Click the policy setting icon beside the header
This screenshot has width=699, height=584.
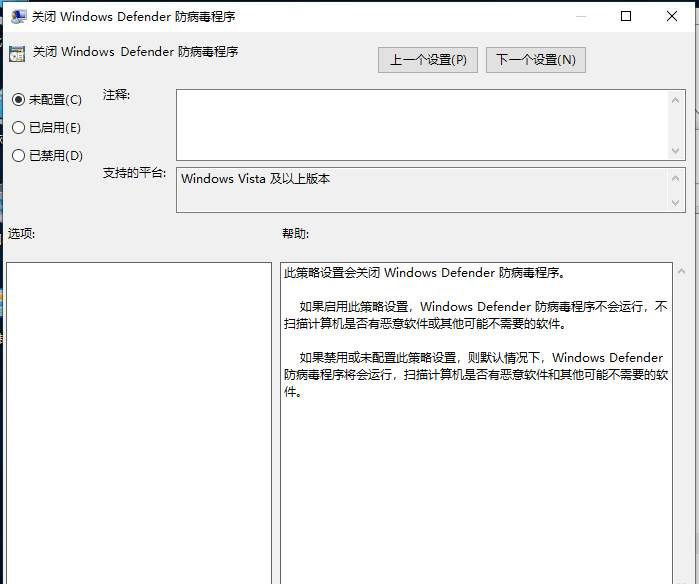coord(17,53)
